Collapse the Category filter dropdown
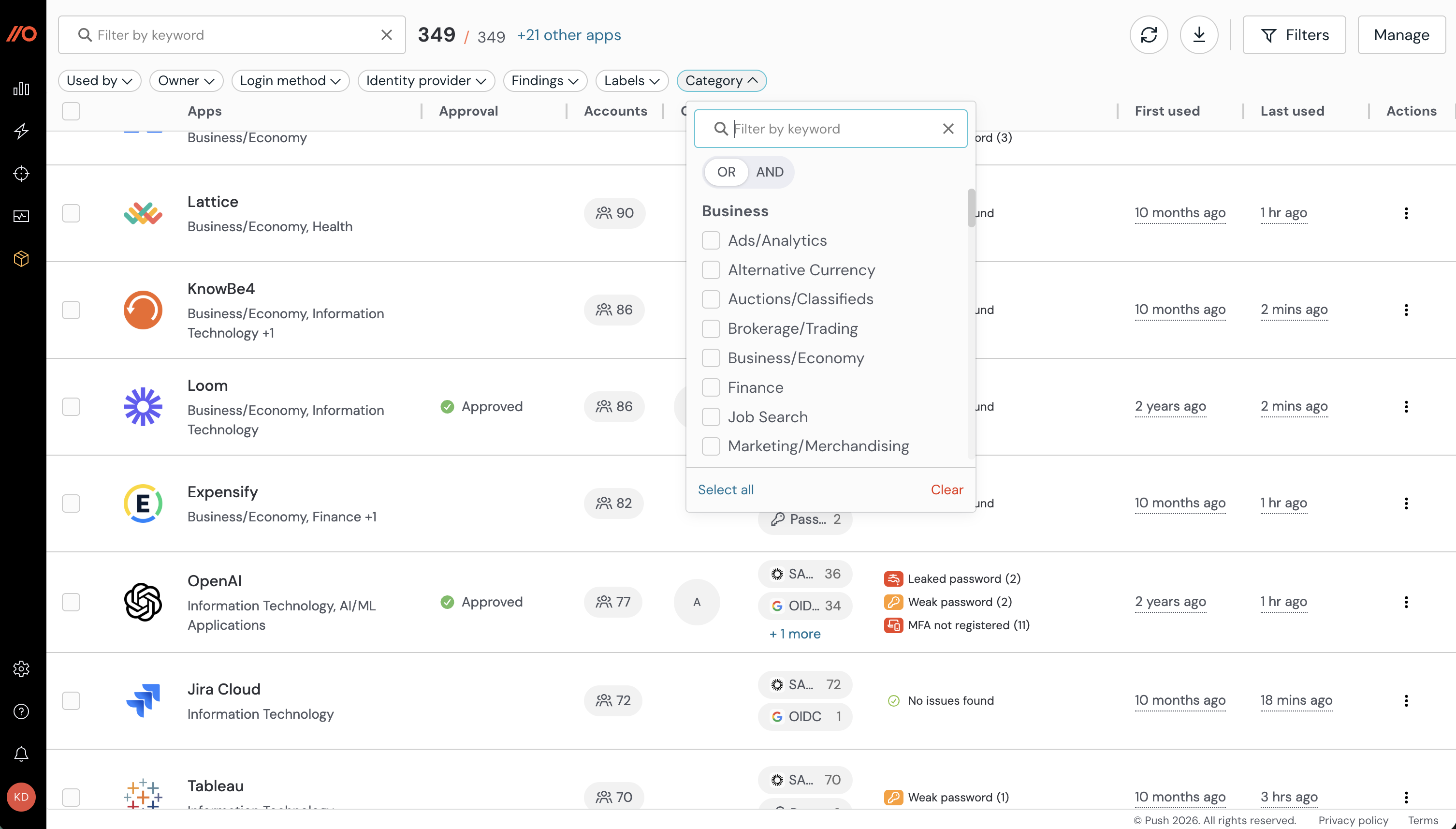 [721, 81]
